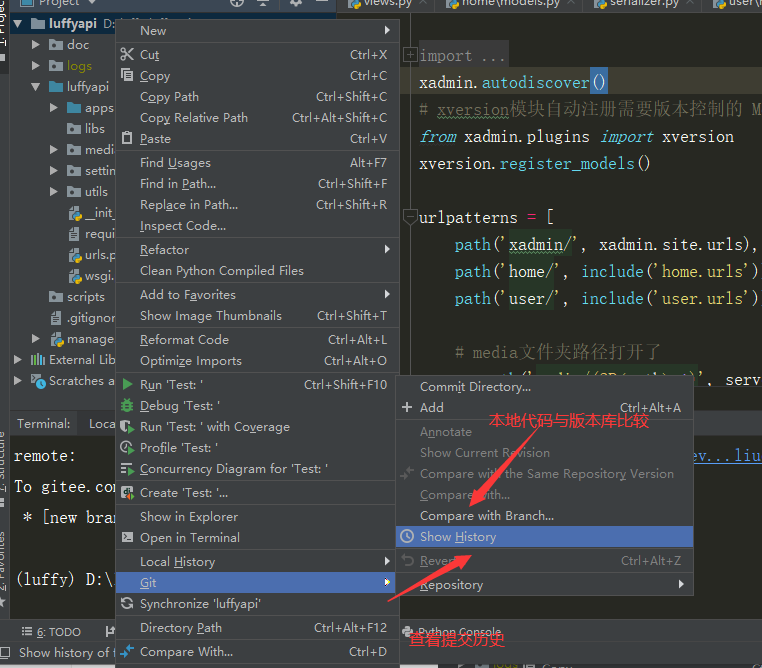Viewport: 762px width, 668px height.
Task: Select Clean Python Compiled Files
Action: point(258,271)
